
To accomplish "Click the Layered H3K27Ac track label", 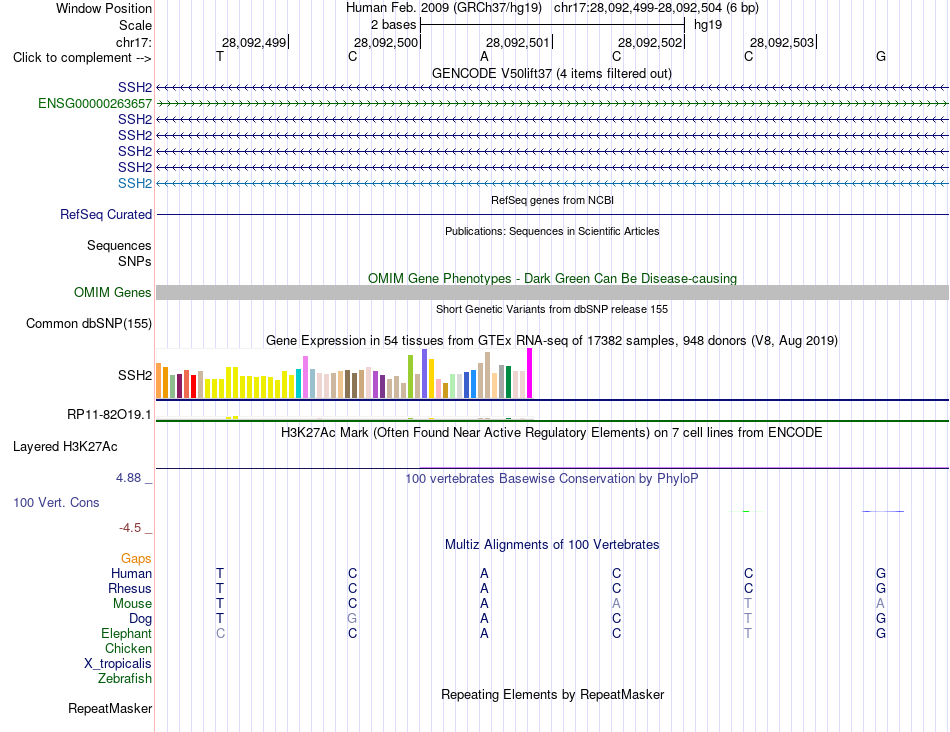I will click(x=65, y=447).
